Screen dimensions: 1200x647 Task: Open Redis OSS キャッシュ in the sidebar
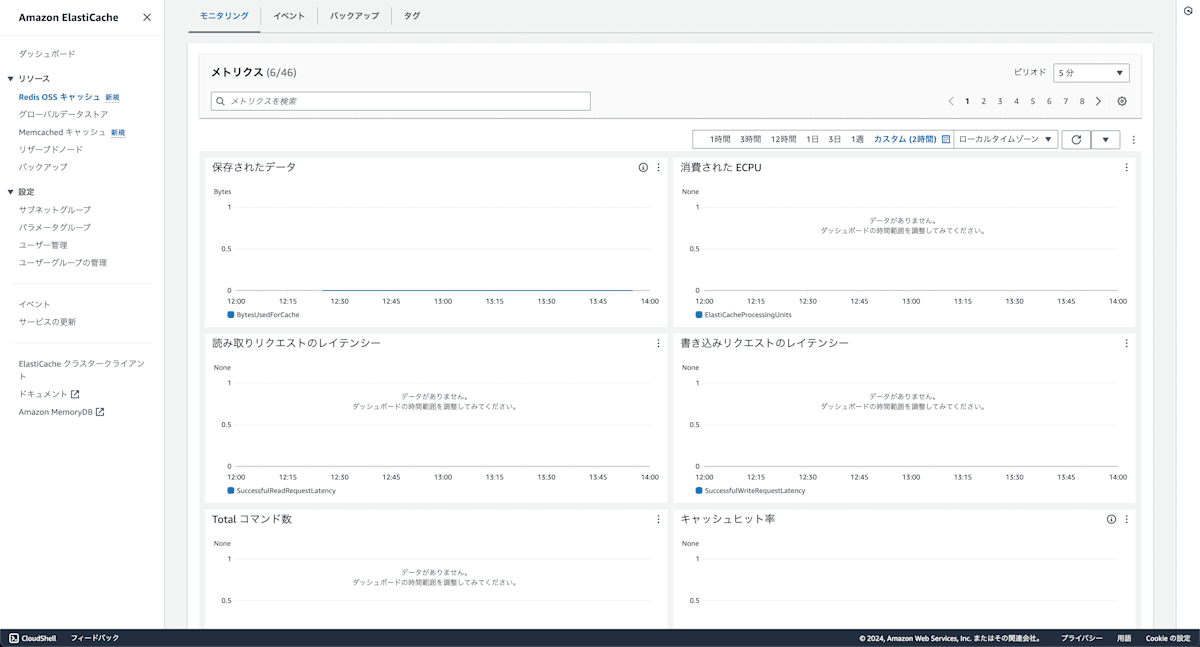coord(59,97)
